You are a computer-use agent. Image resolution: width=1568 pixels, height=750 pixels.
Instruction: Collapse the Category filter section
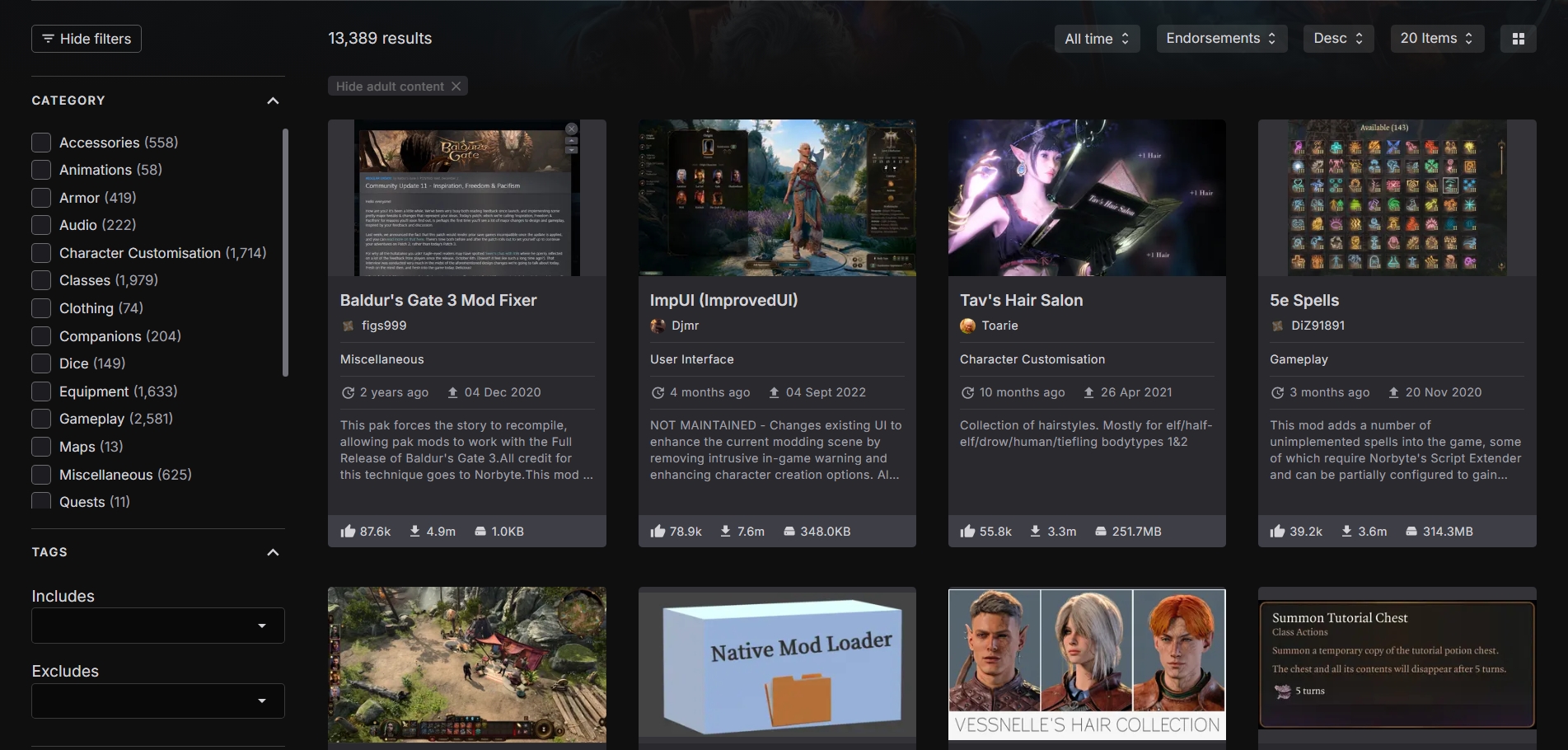[x=273, y=101]
